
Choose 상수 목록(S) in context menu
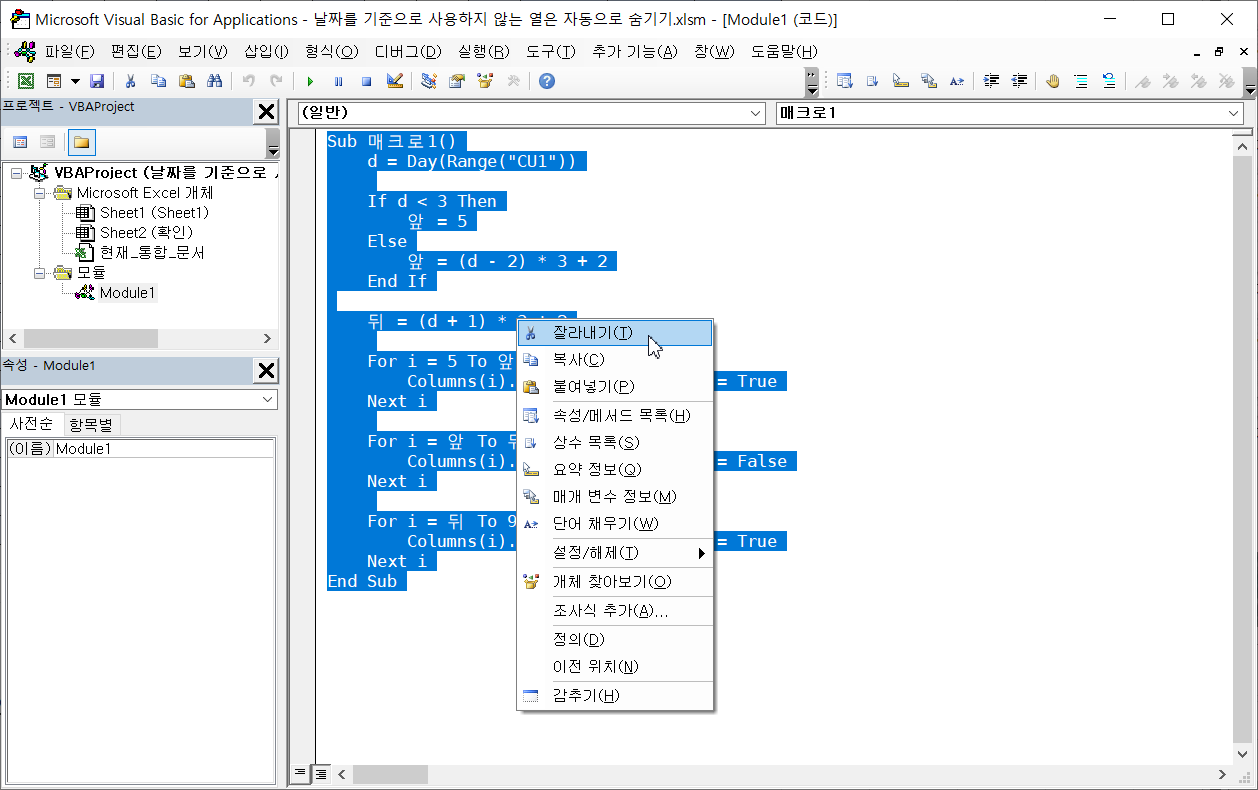(614, 442)
